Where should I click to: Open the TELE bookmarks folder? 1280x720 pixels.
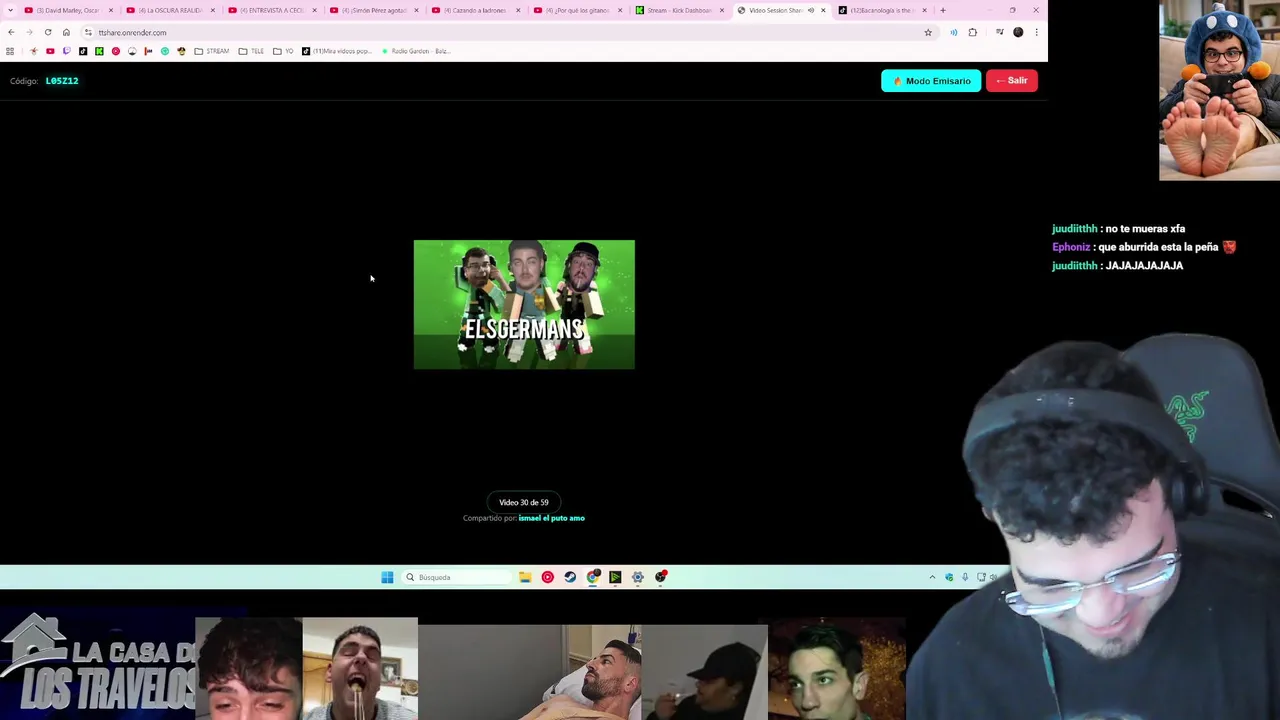click(251, 51)
